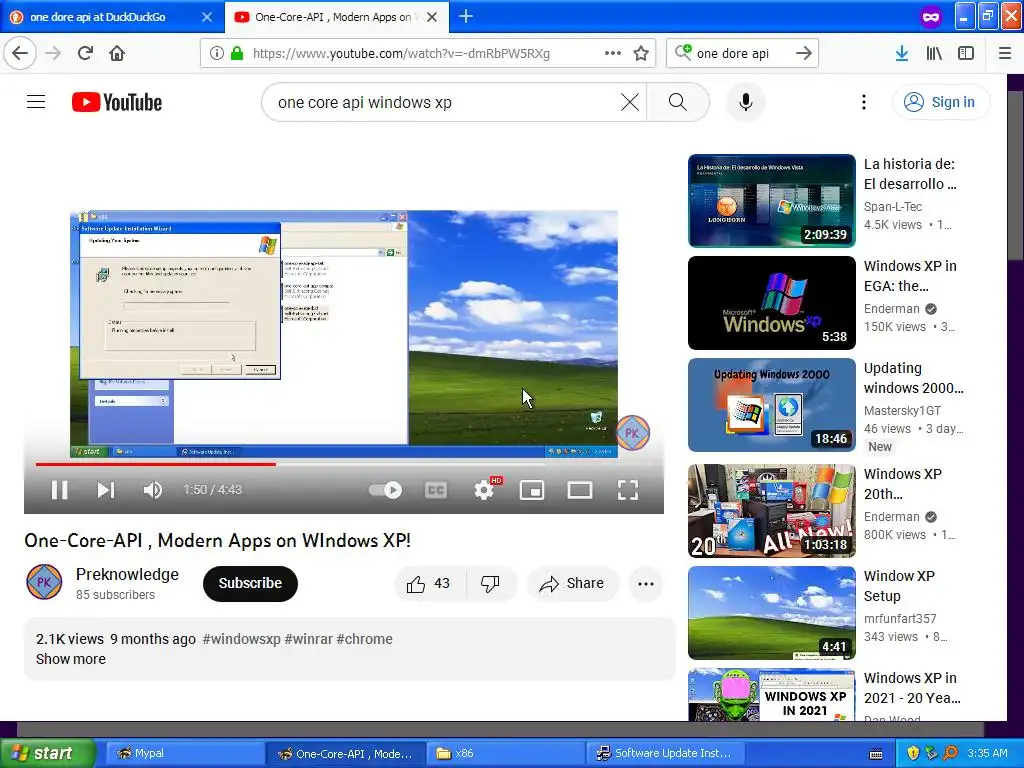The width and height of the screenshot is (1024, 768).
Task: Open Updating Windows 2000 video thumbnail
Action: pyautogui.click(x=771, y=405)
